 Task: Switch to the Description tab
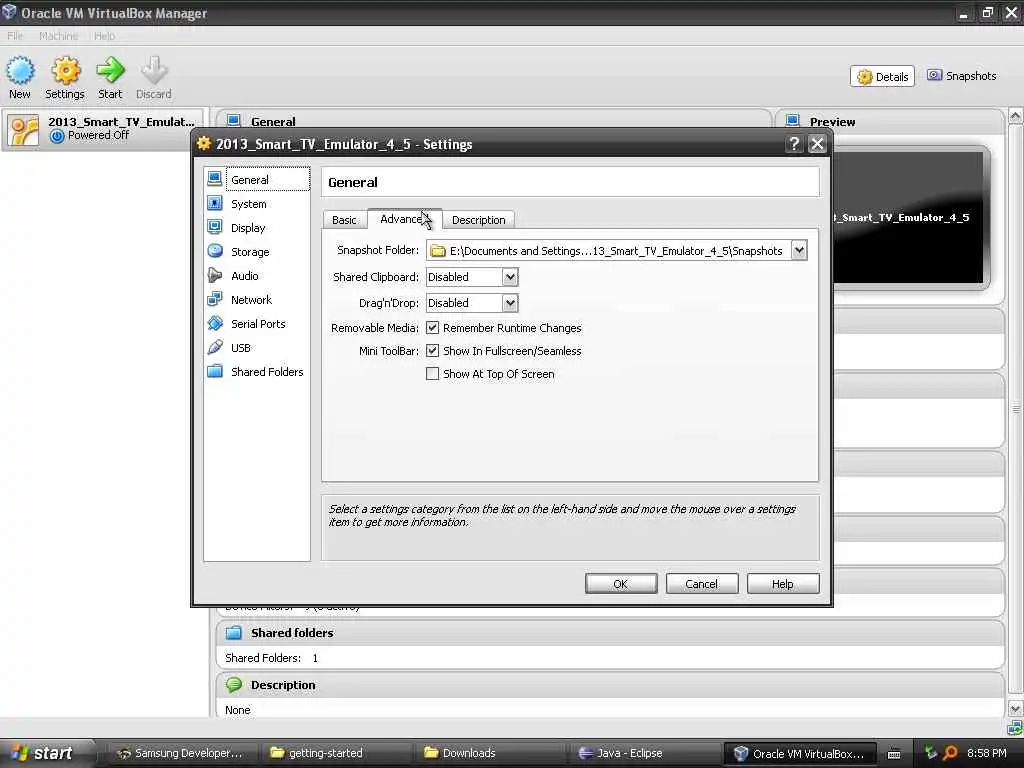point(479,220)
